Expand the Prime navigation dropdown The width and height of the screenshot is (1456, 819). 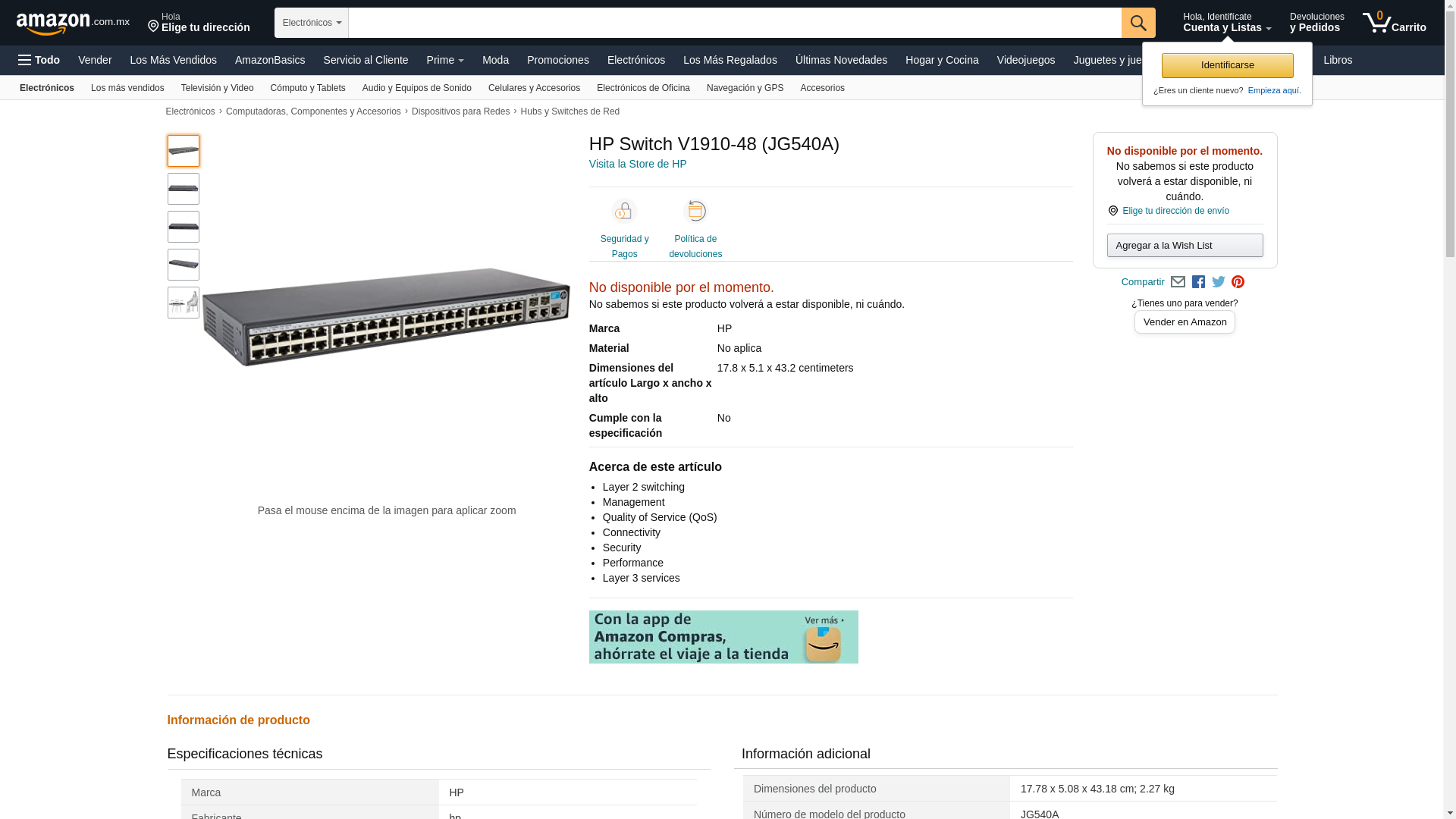coord(445,60)
